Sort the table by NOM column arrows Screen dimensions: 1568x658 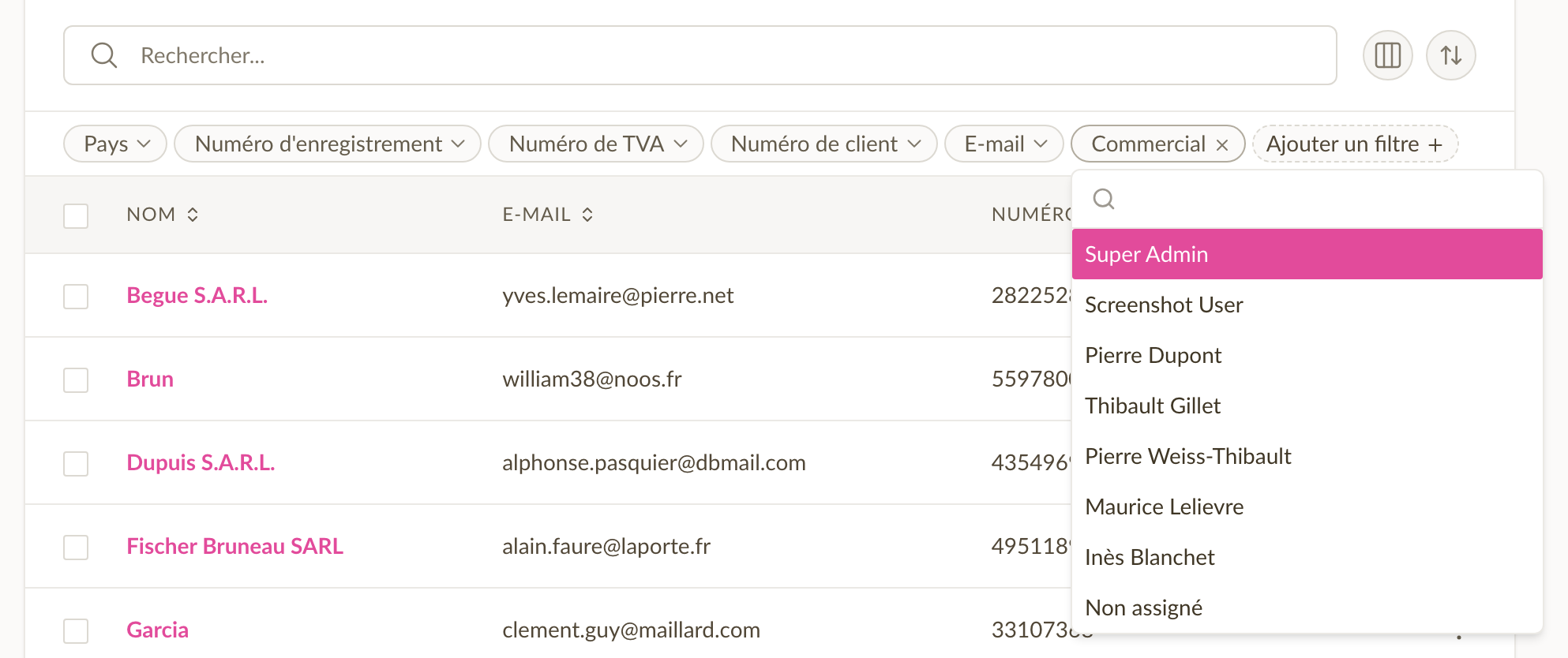(x=193, y=215)
